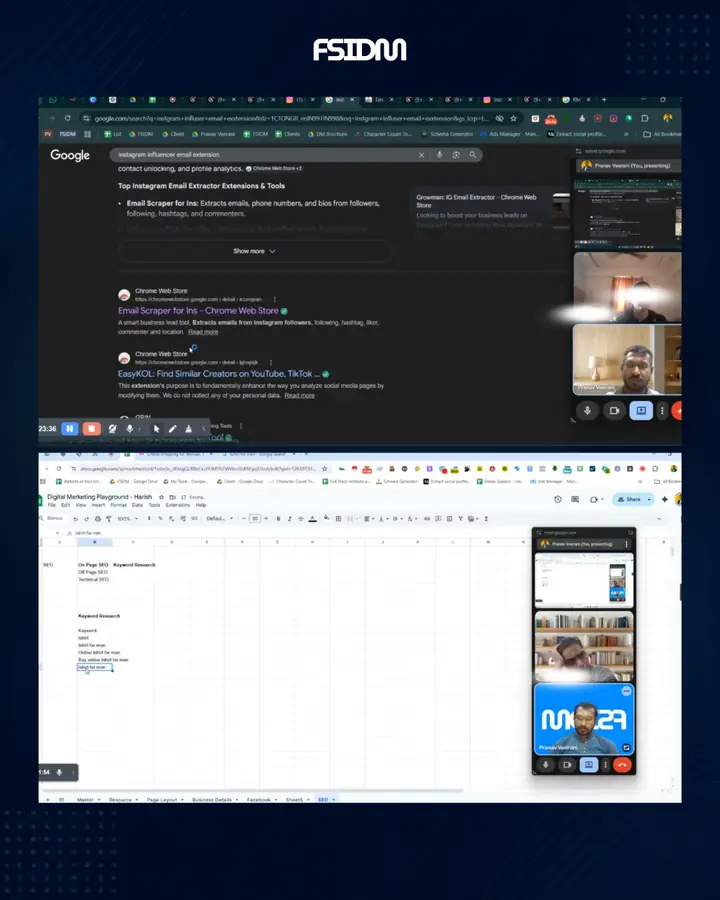Open Help menu in Google Sheets

point(200,505)
